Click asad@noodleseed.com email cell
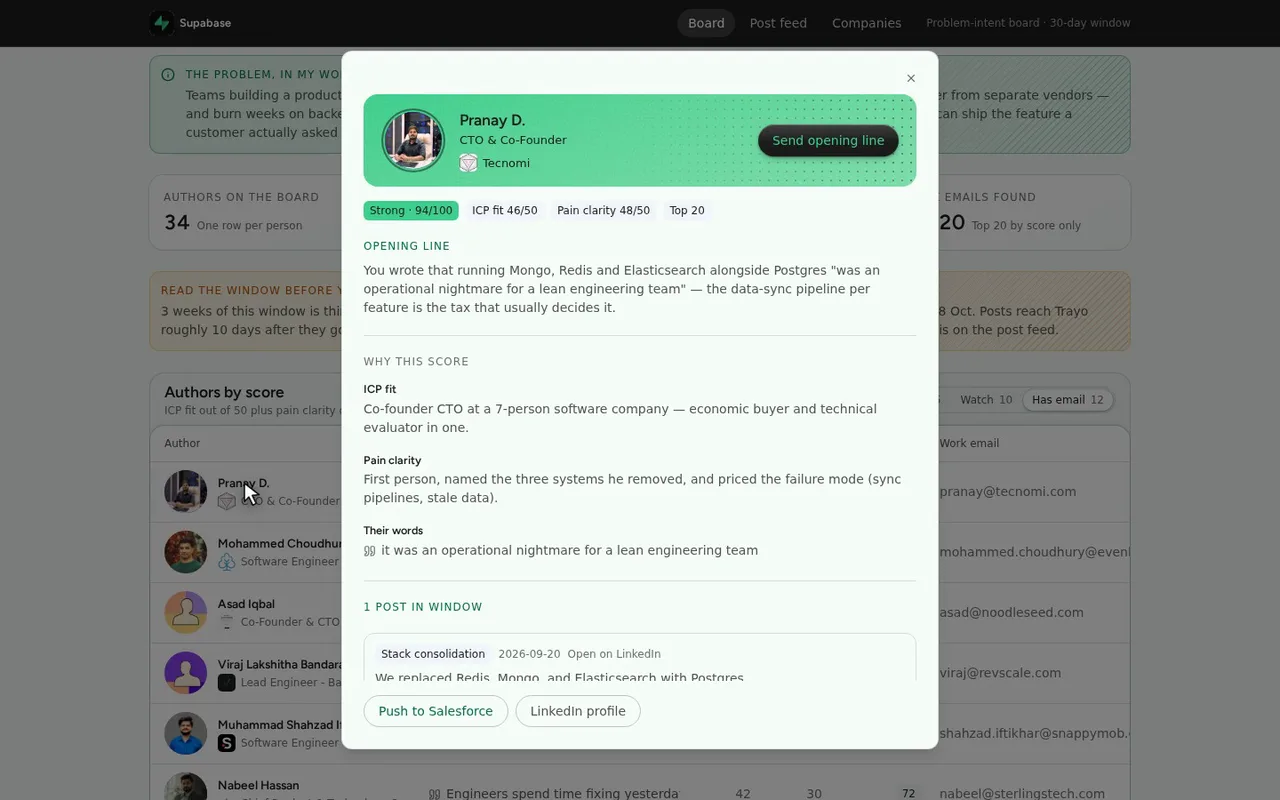The height and width of the screenshot is (800, 1280). pos(1011,612)
